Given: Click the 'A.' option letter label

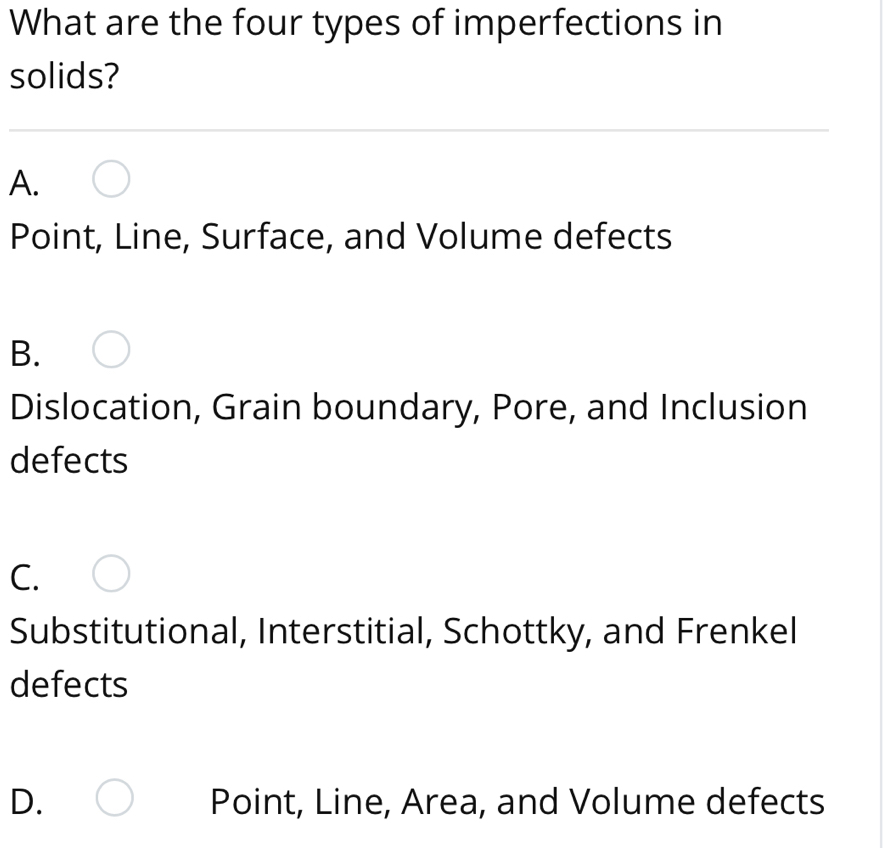Looking at the screenshot, I should (x=25, y=182).
